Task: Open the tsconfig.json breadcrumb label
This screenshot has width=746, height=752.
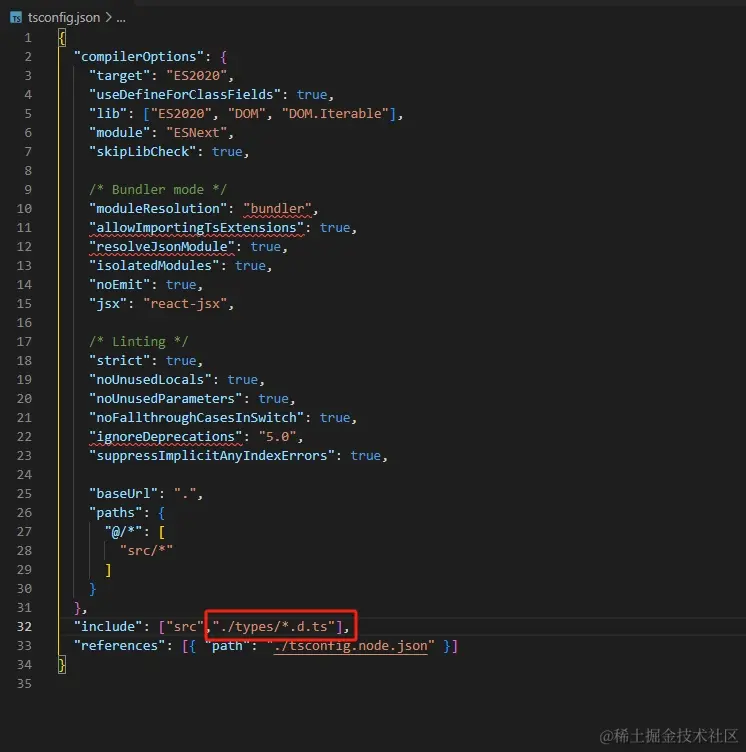Action: [64, 18]
